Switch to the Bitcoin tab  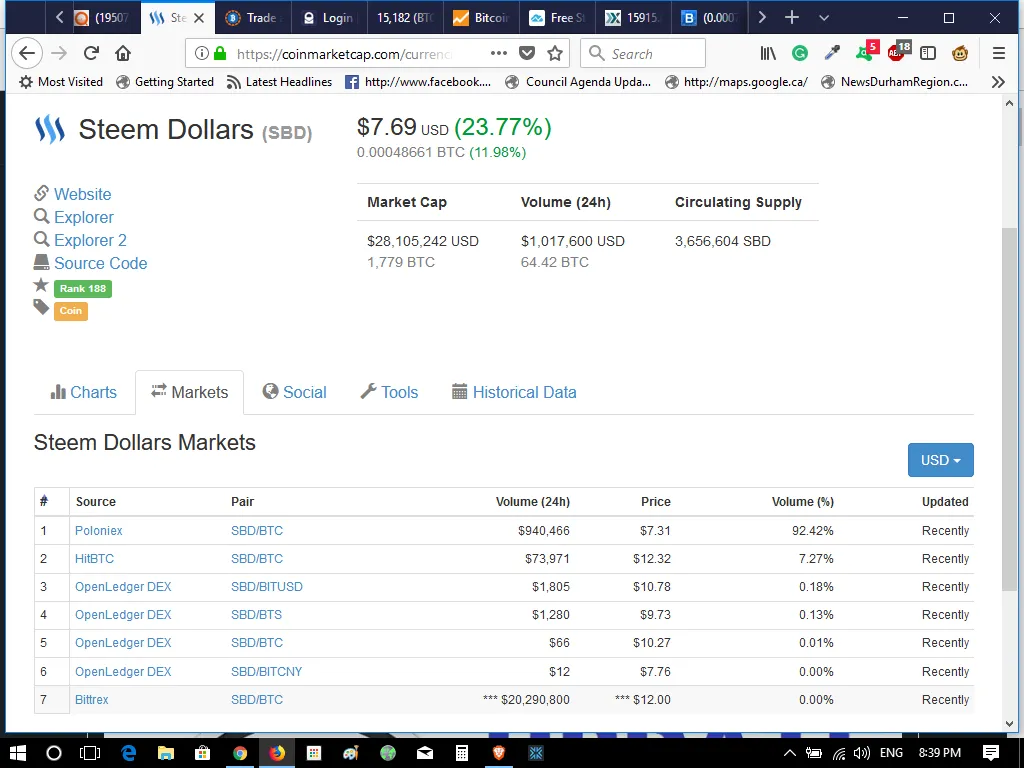pyautogui.click(x=481, y=18)
